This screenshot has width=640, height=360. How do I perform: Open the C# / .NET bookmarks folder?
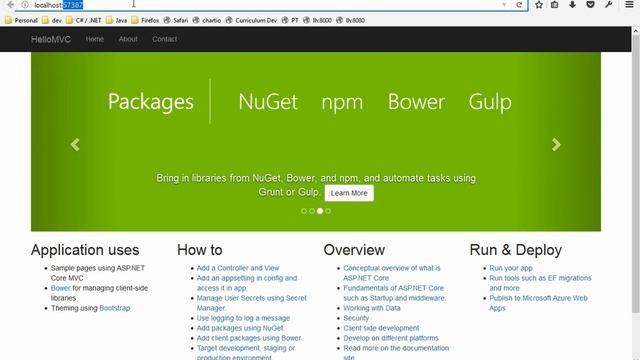point(84,20)
